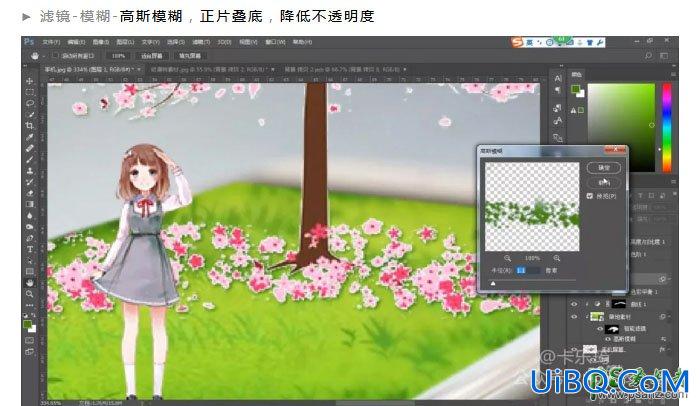Click the color panel foreground swatch

pos(575,89)
